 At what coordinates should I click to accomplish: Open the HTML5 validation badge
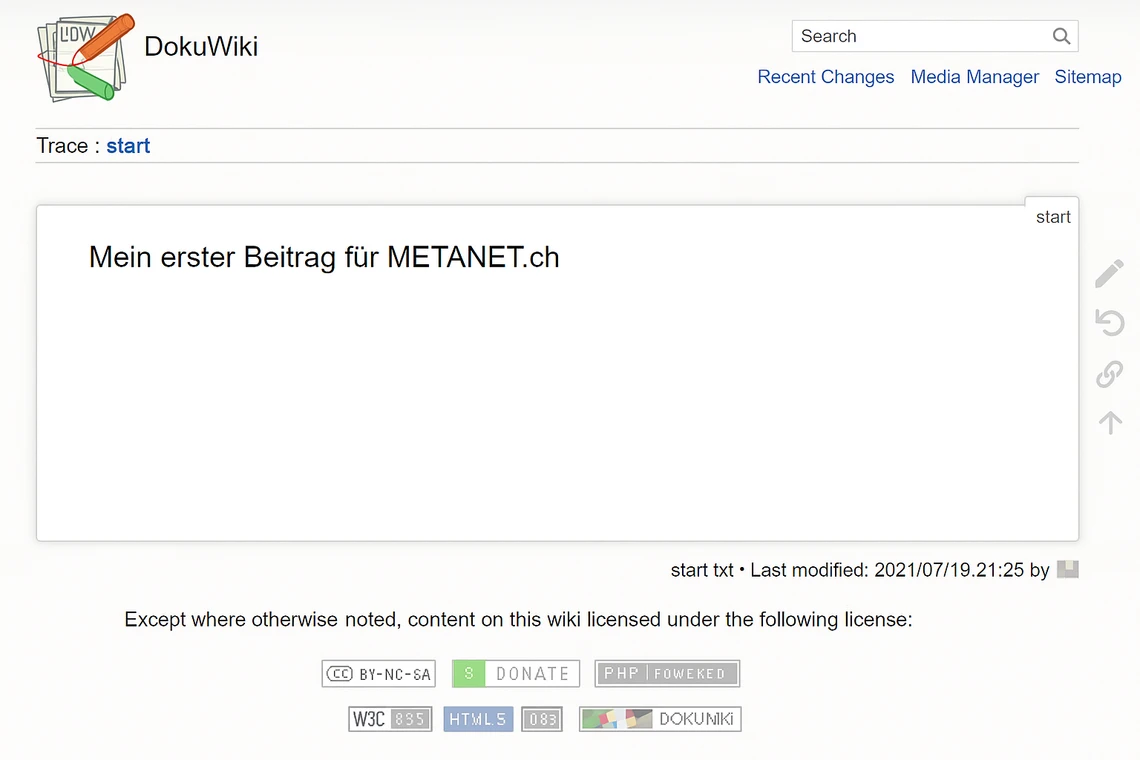coord(478,718)
